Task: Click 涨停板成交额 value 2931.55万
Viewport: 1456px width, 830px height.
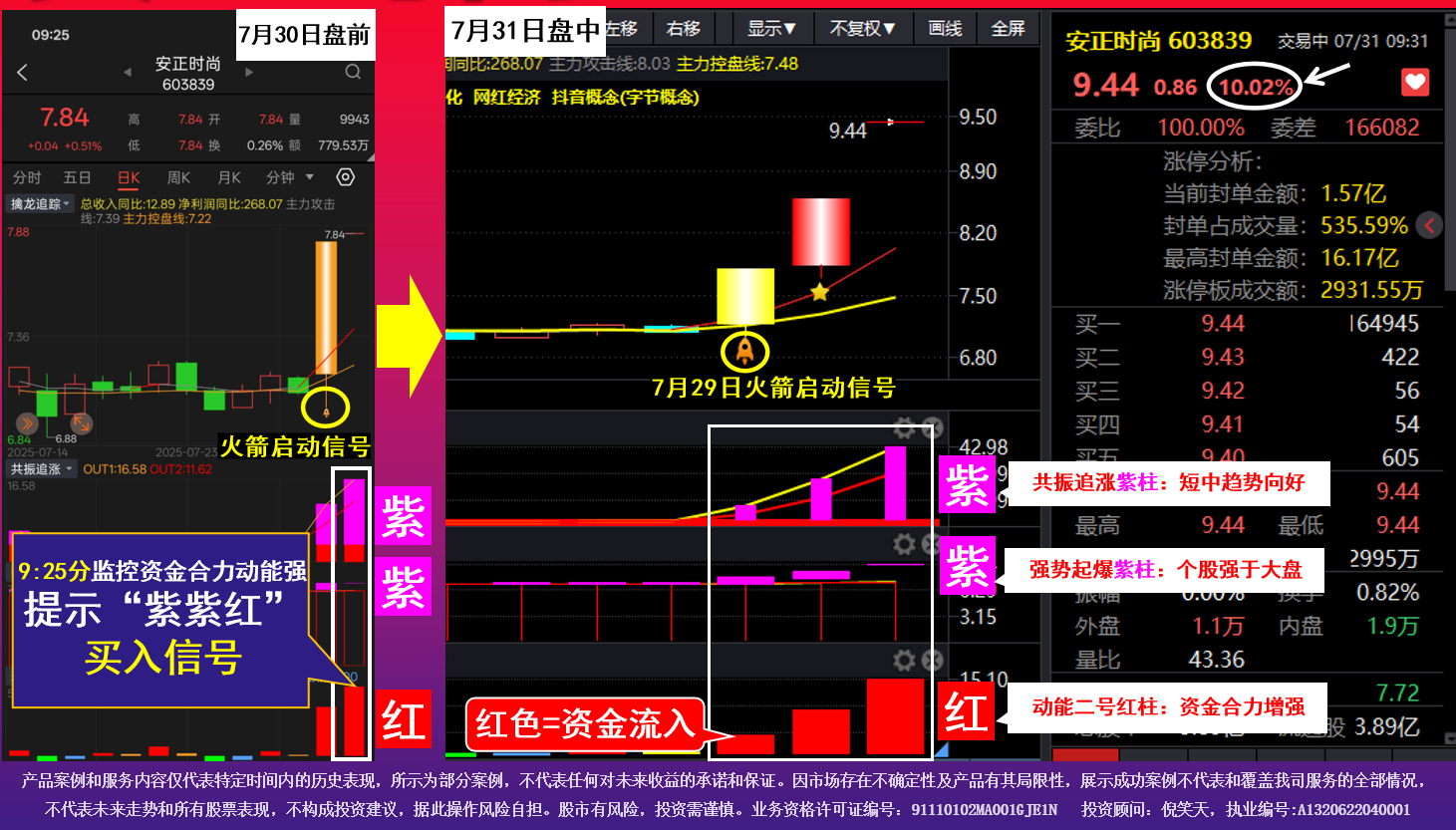Action: pyautogui.click(x=1371, y=290)
